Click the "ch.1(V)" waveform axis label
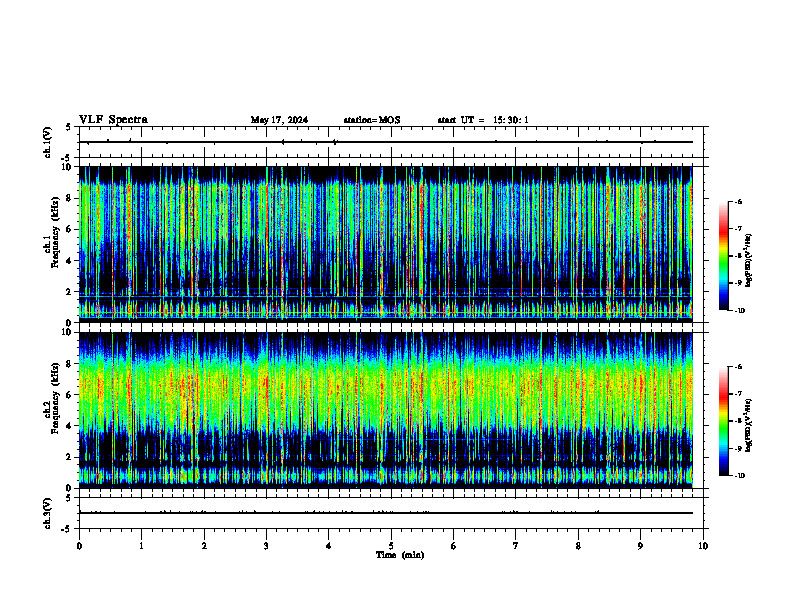Image resolution: width=792 pixels, height=612 pixels. point(48,142)
